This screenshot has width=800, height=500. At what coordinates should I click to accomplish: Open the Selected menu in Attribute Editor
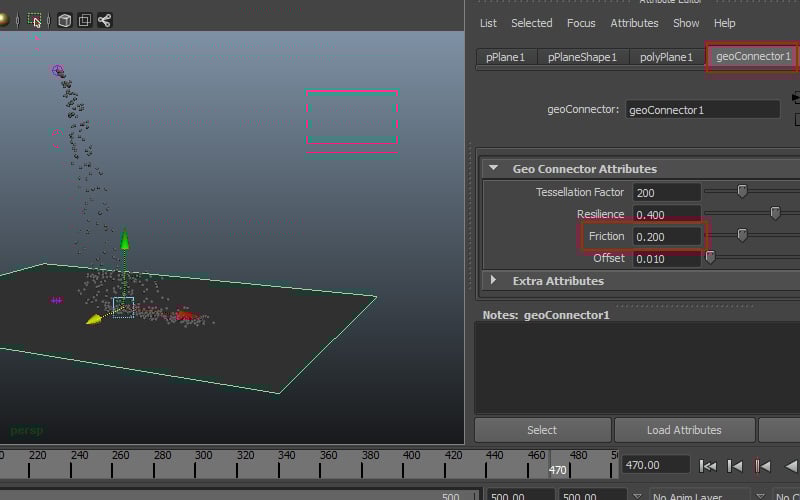[532, 23]
